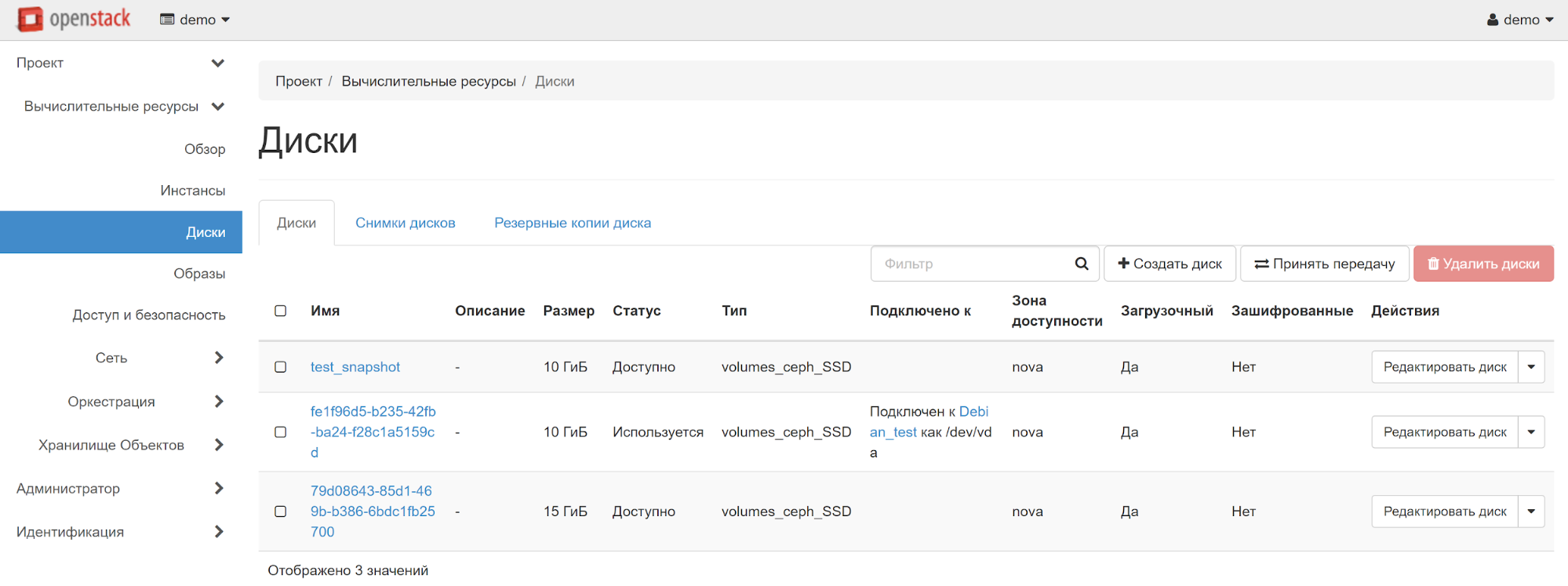Click the Описание column header
This screenshot has height=586, width=1568.
(489, 311)
